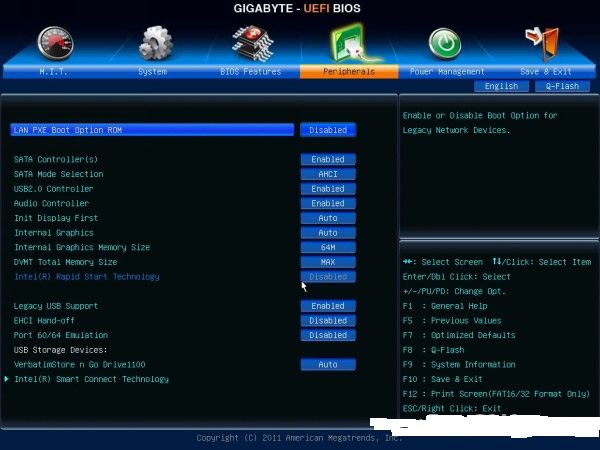Click the System gears icon
Viewport: 600px width, 450px height.
(155, 43)
